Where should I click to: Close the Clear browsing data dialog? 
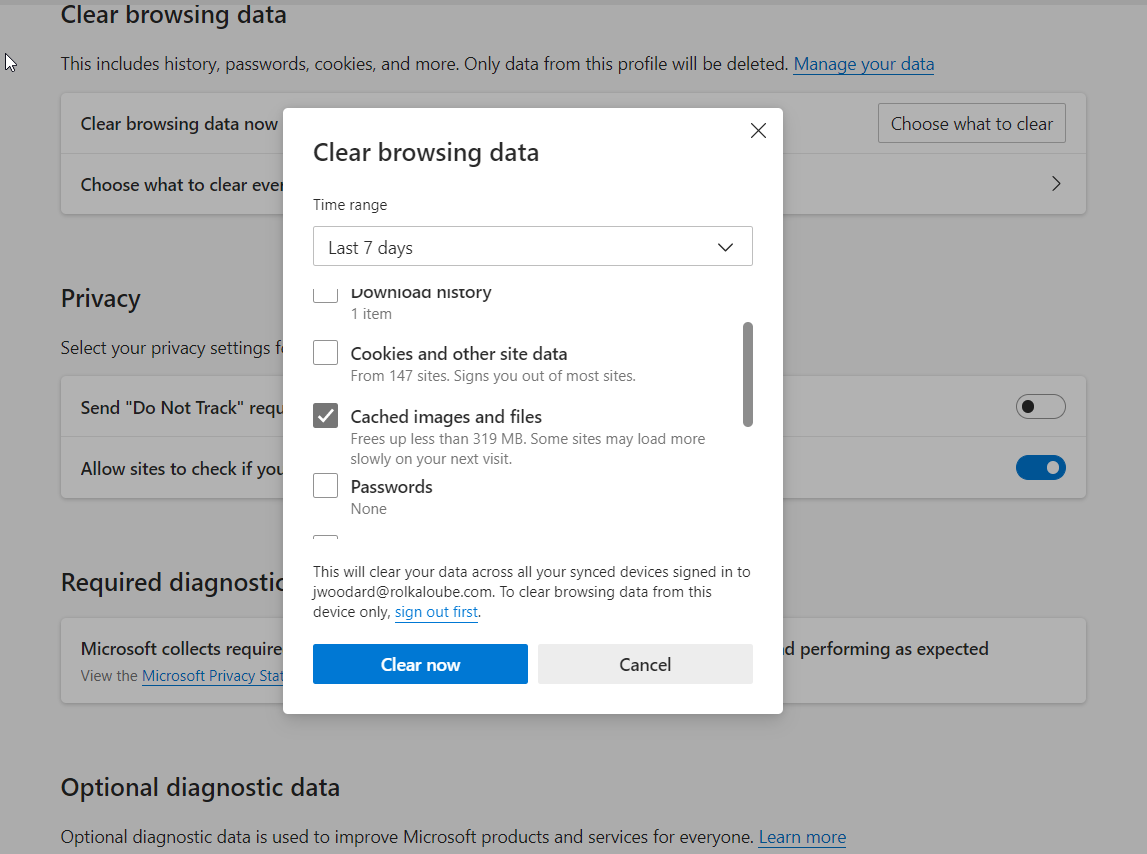pos(757,130)
